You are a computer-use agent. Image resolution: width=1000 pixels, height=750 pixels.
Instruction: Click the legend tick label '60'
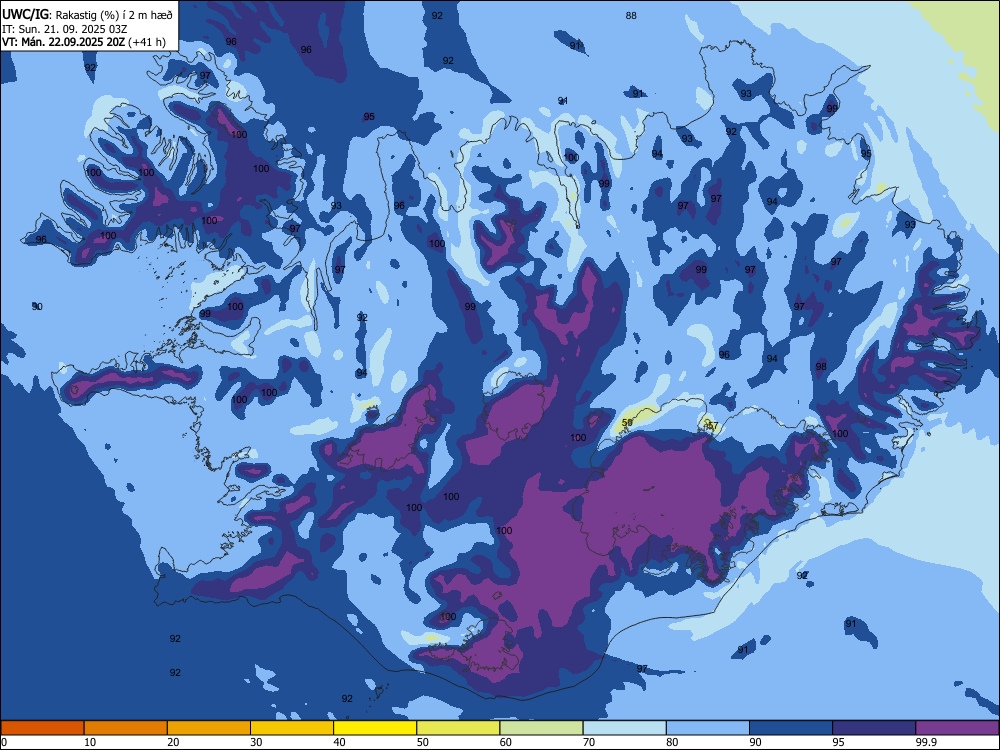(506, 742)
